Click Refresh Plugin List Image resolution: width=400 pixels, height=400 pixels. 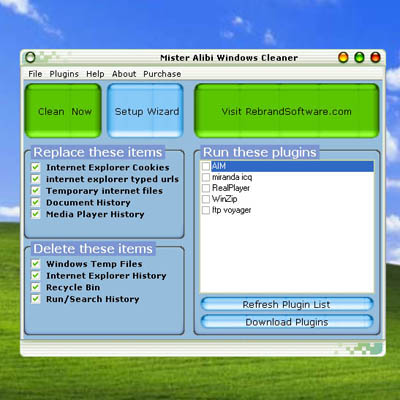point(287,304)
